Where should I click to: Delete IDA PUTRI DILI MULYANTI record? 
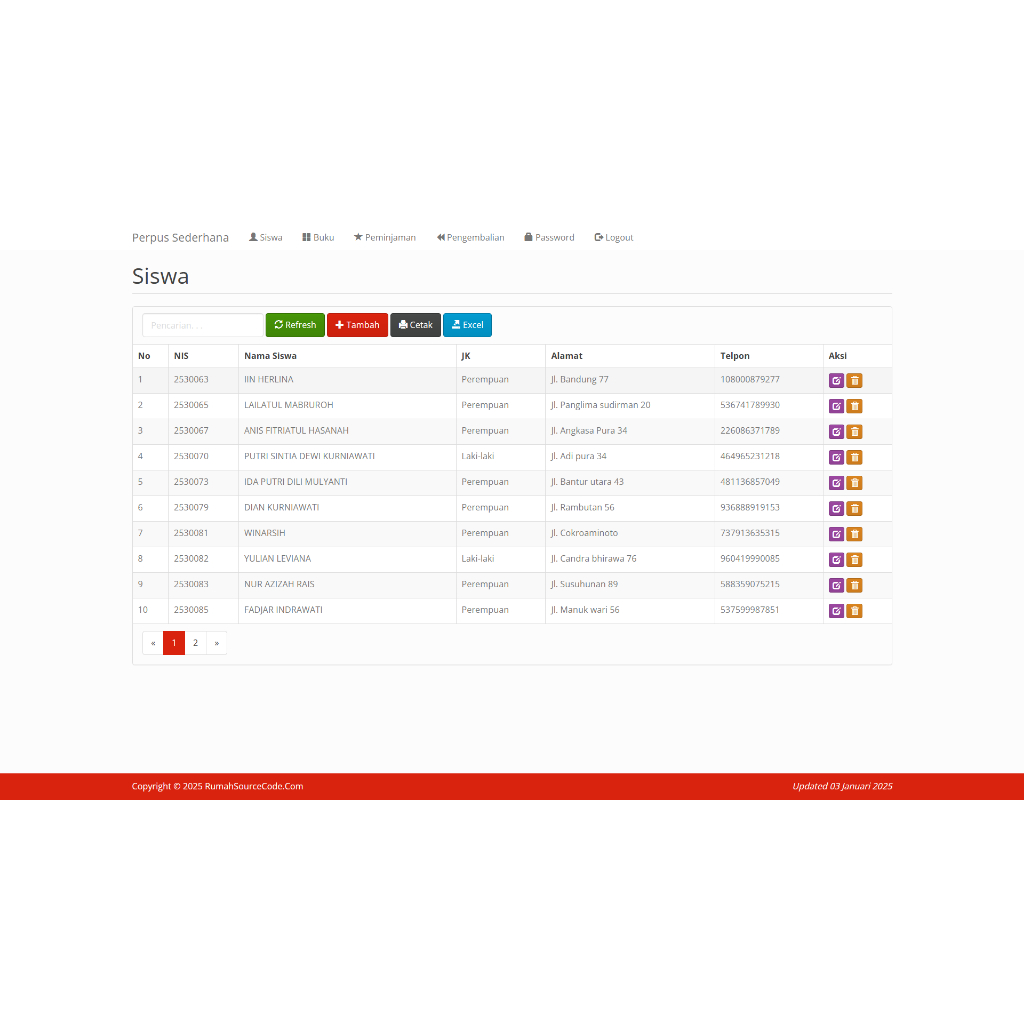click(854, 483)
